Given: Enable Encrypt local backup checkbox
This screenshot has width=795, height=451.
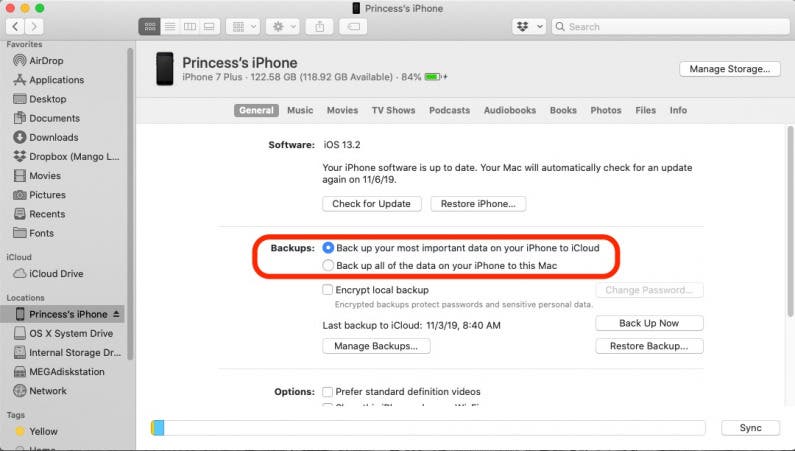Looking at the screenshot, I should coord(328,289).
